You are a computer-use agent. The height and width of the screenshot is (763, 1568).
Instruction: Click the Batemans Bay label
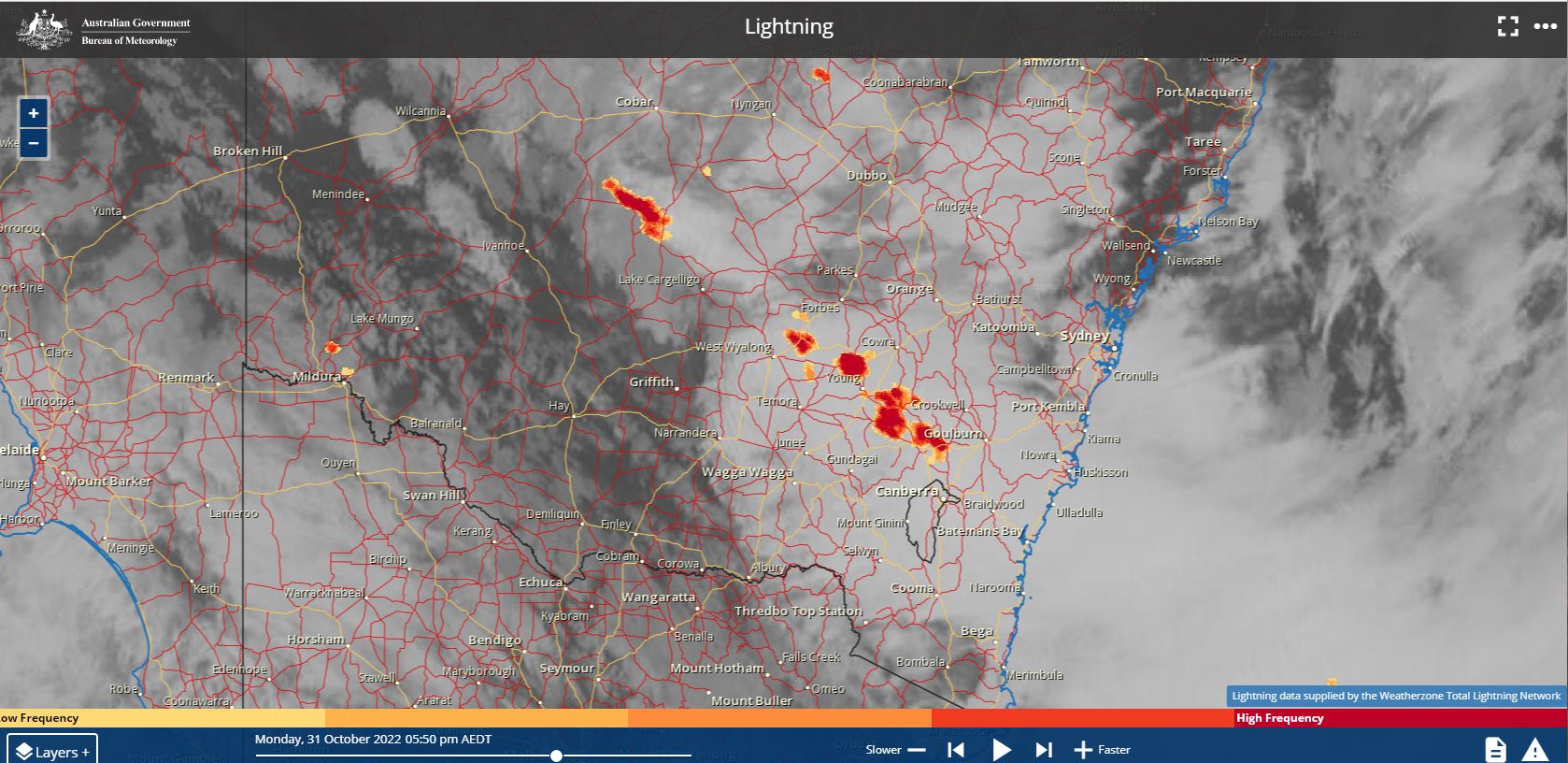pos(979,530)
